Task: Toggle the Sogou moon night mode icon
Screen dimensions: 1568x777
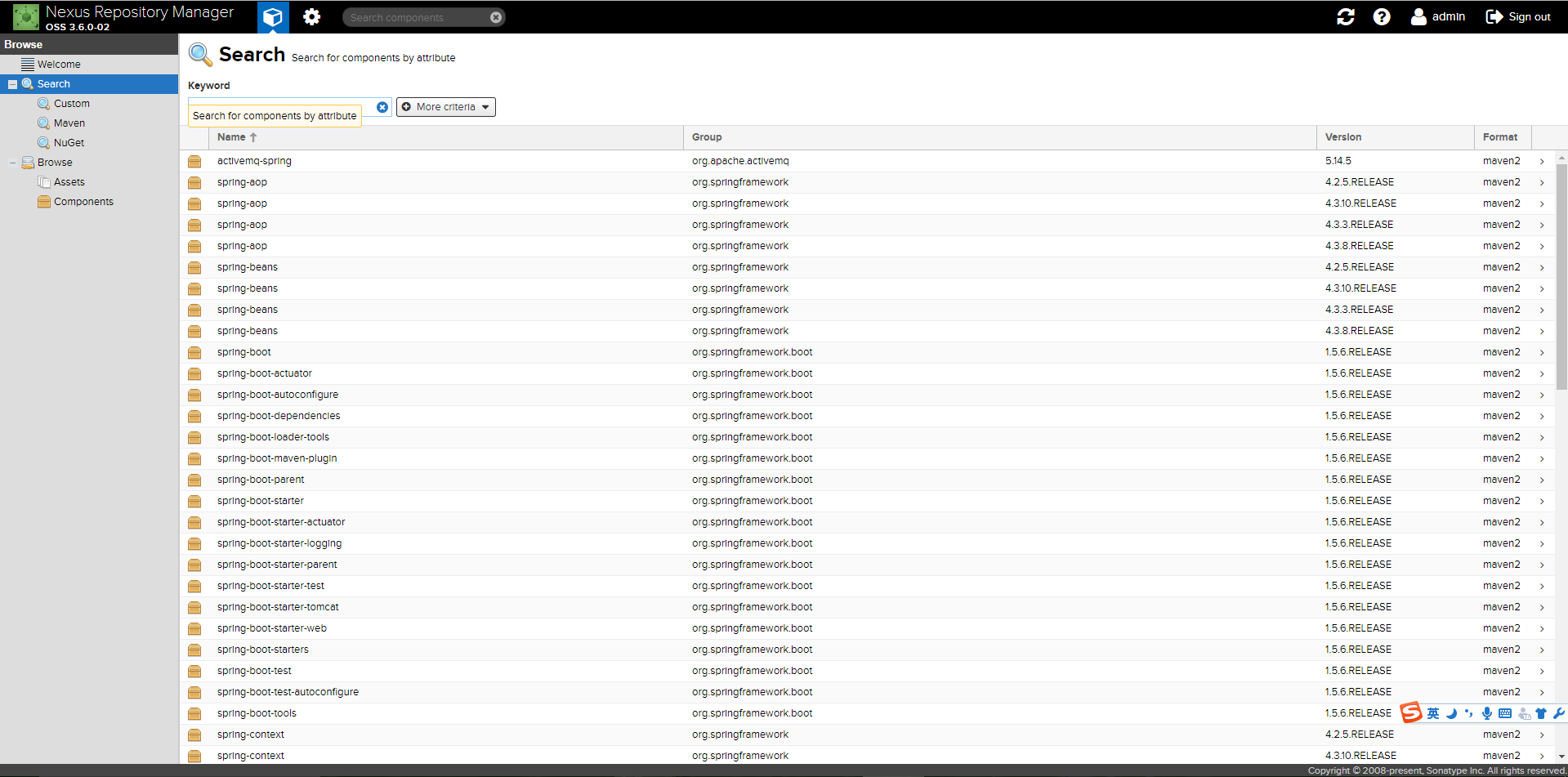Action: [1452, 713]
